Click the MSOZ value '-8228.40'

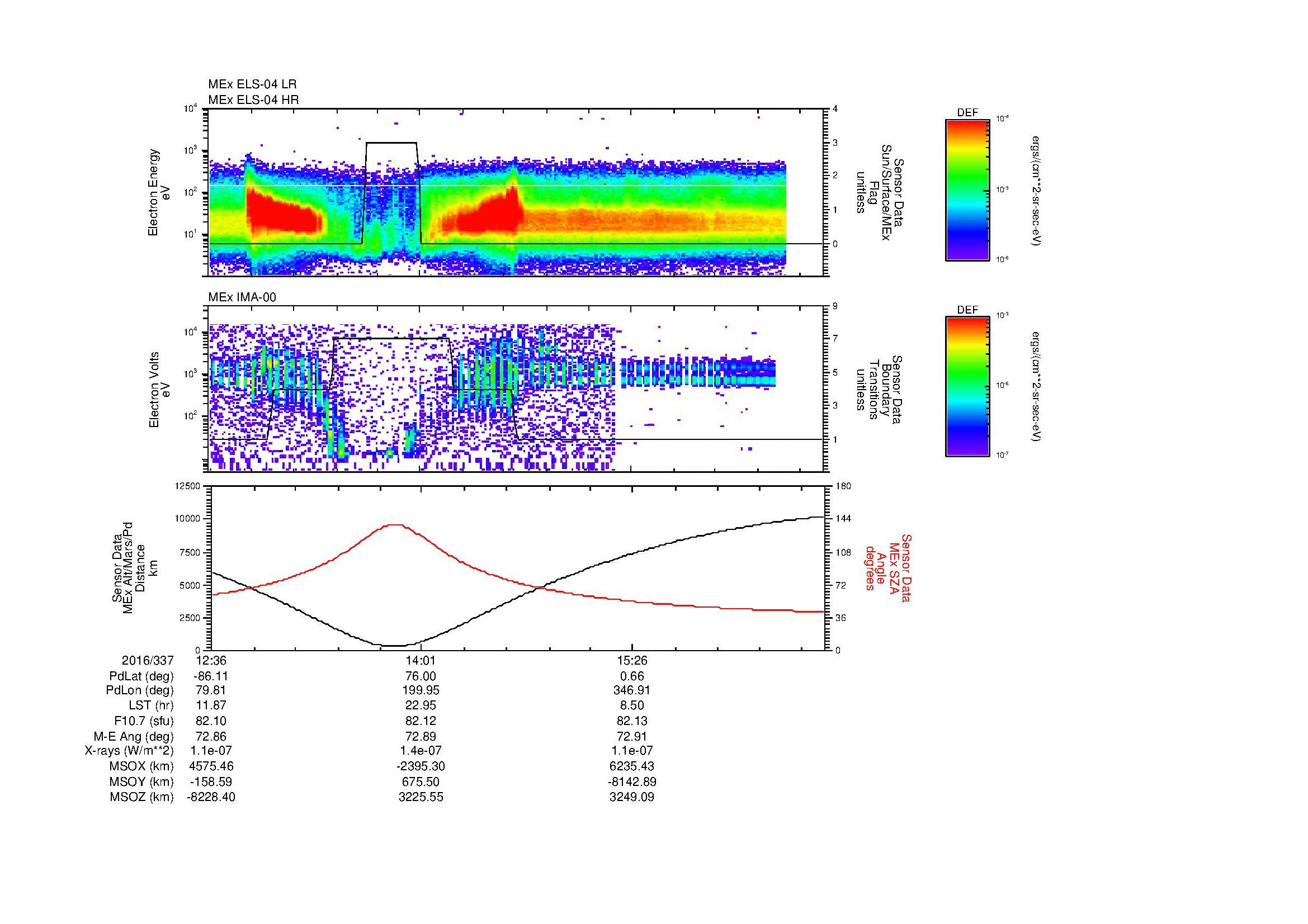point(211,797)
